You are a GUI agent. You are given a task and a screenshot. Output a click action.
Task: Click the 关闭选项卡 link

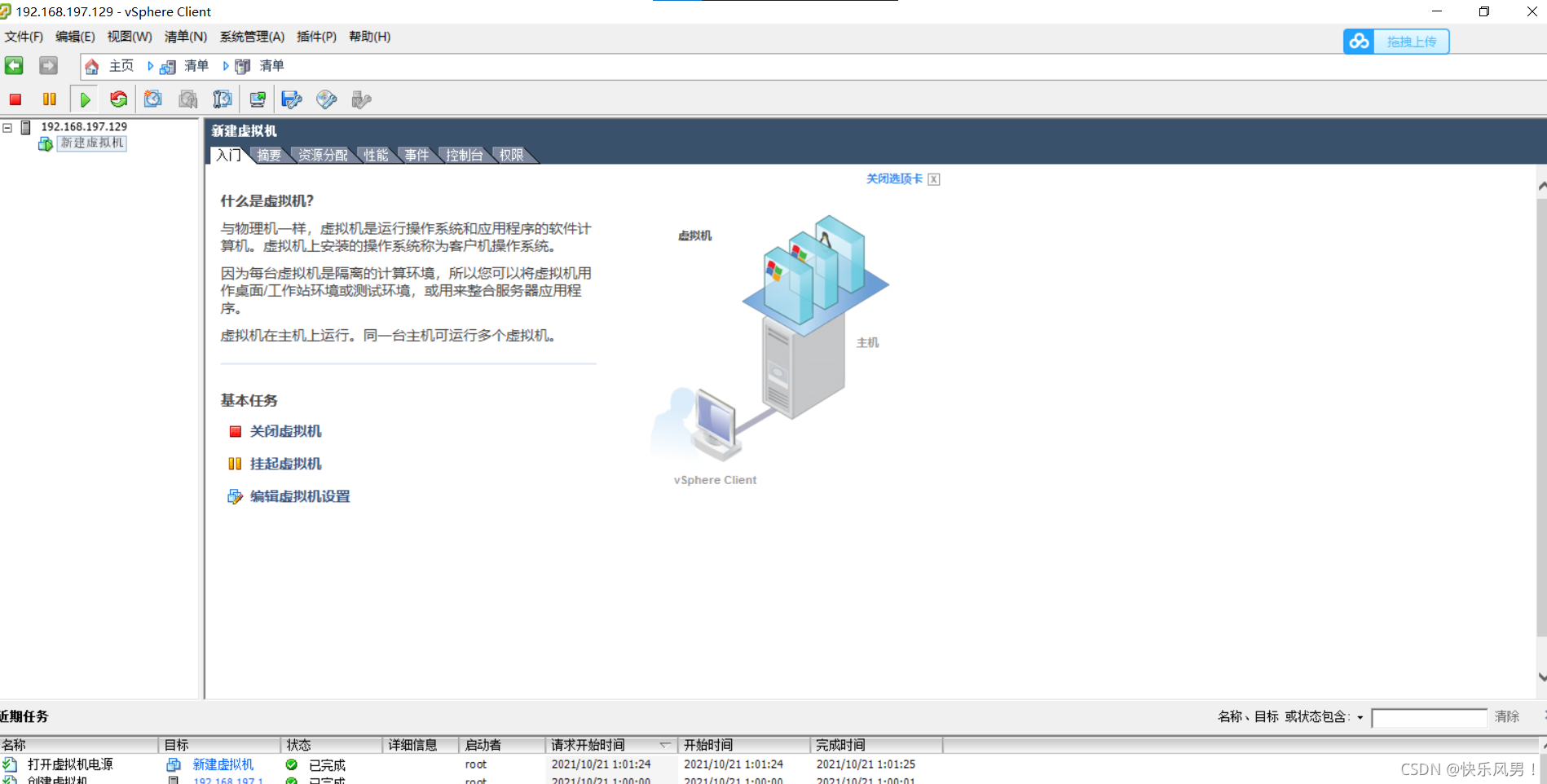click(x=894, y=179)
